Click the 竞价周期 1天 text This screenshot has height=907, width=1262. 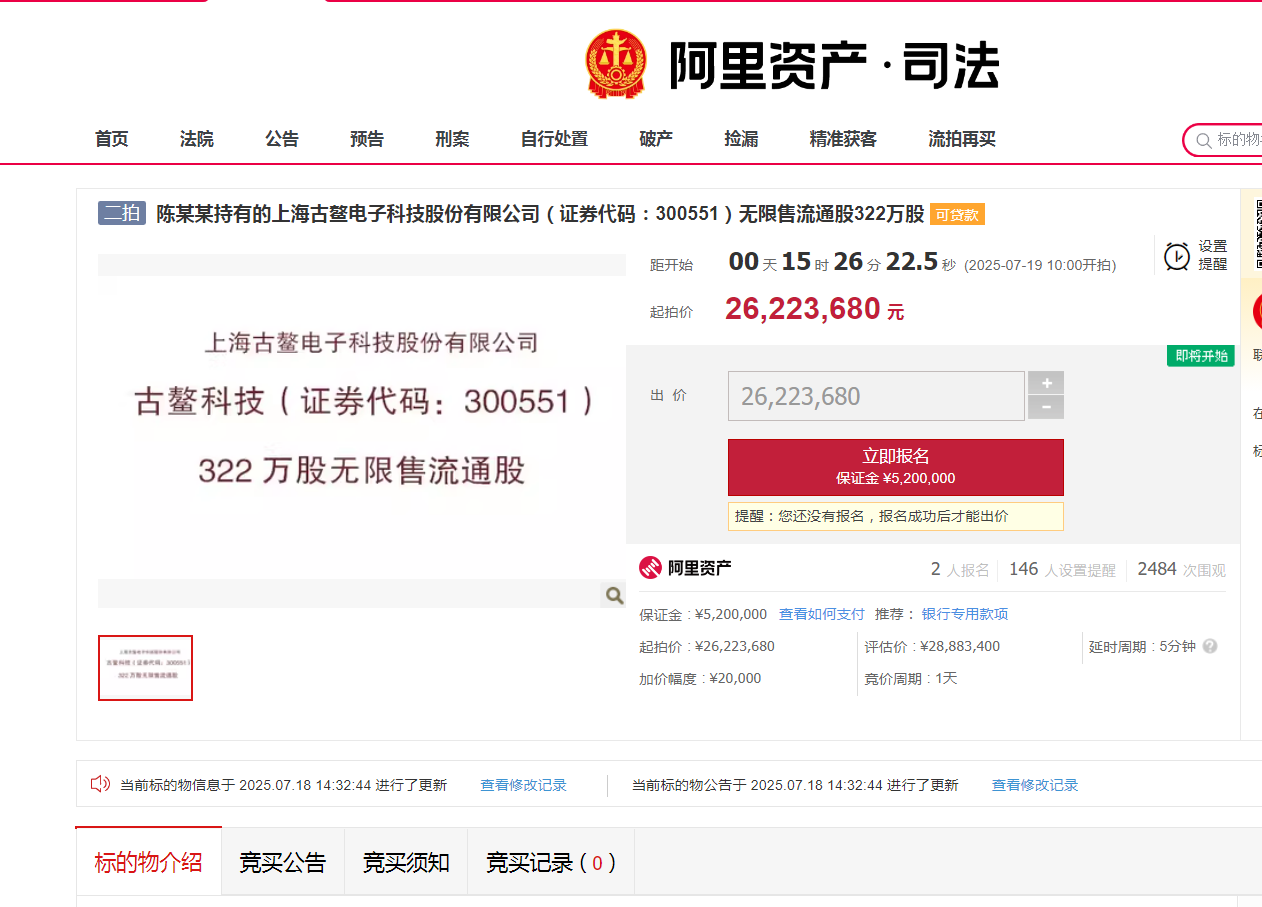pyautogui.click(x=911, y=678)
